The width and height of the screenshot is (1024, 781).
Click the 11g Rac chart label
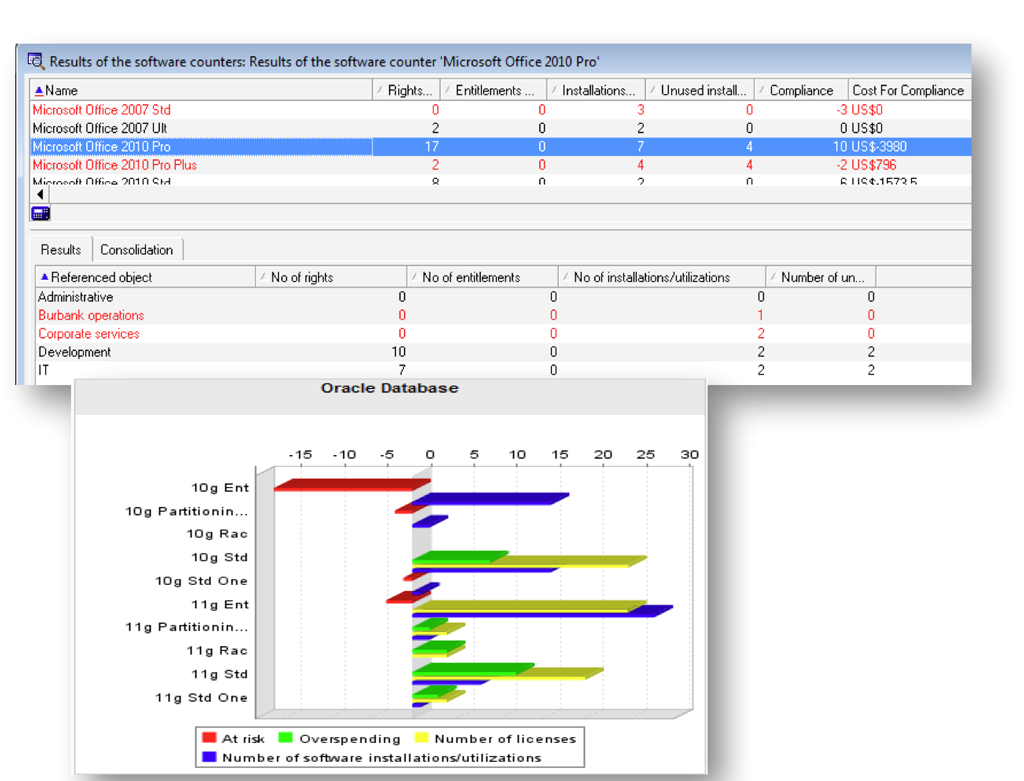(x=217, y=650)
